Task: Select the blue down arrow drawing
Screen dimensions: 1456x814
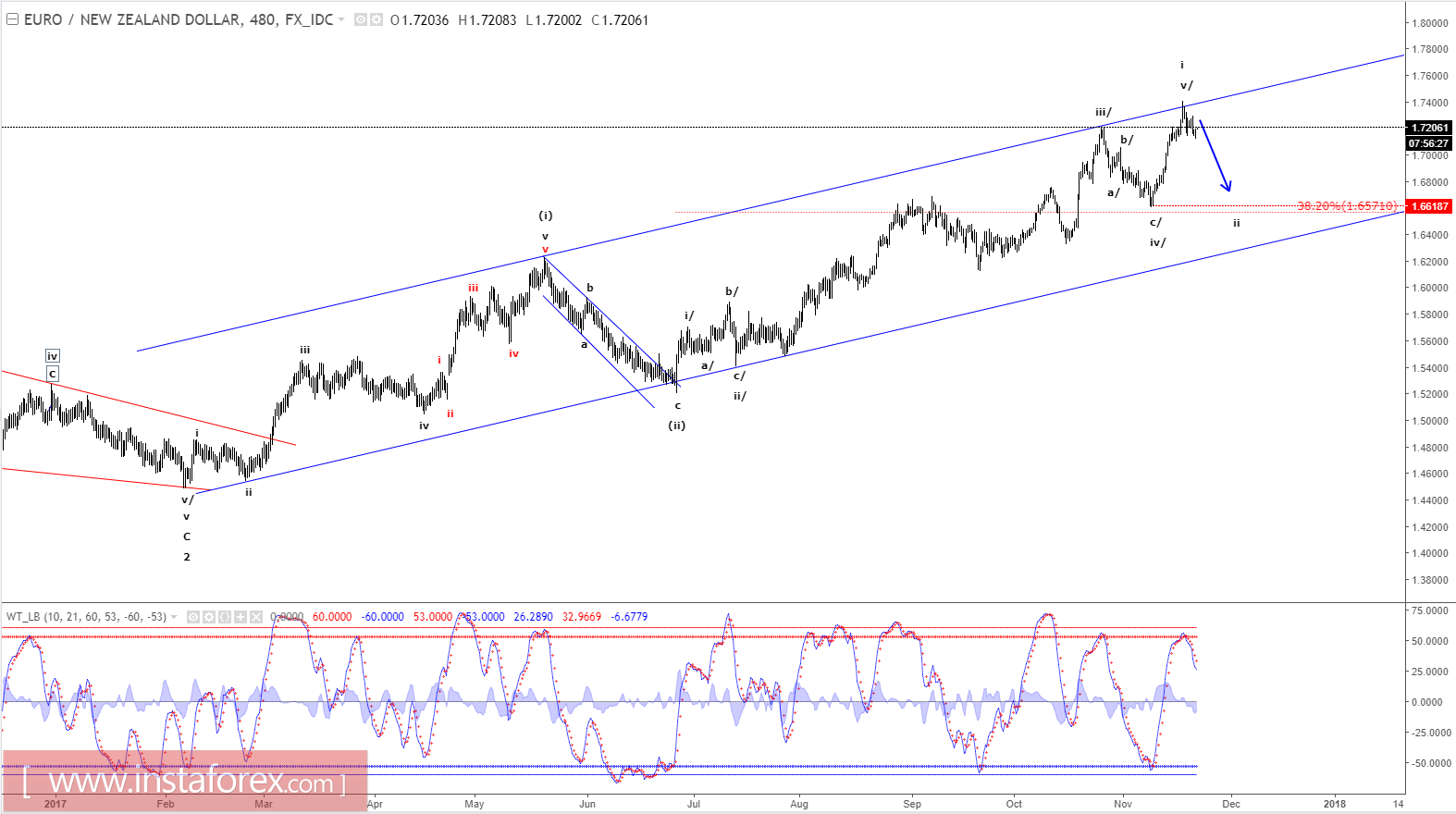Action: [x=1215, y=155]
